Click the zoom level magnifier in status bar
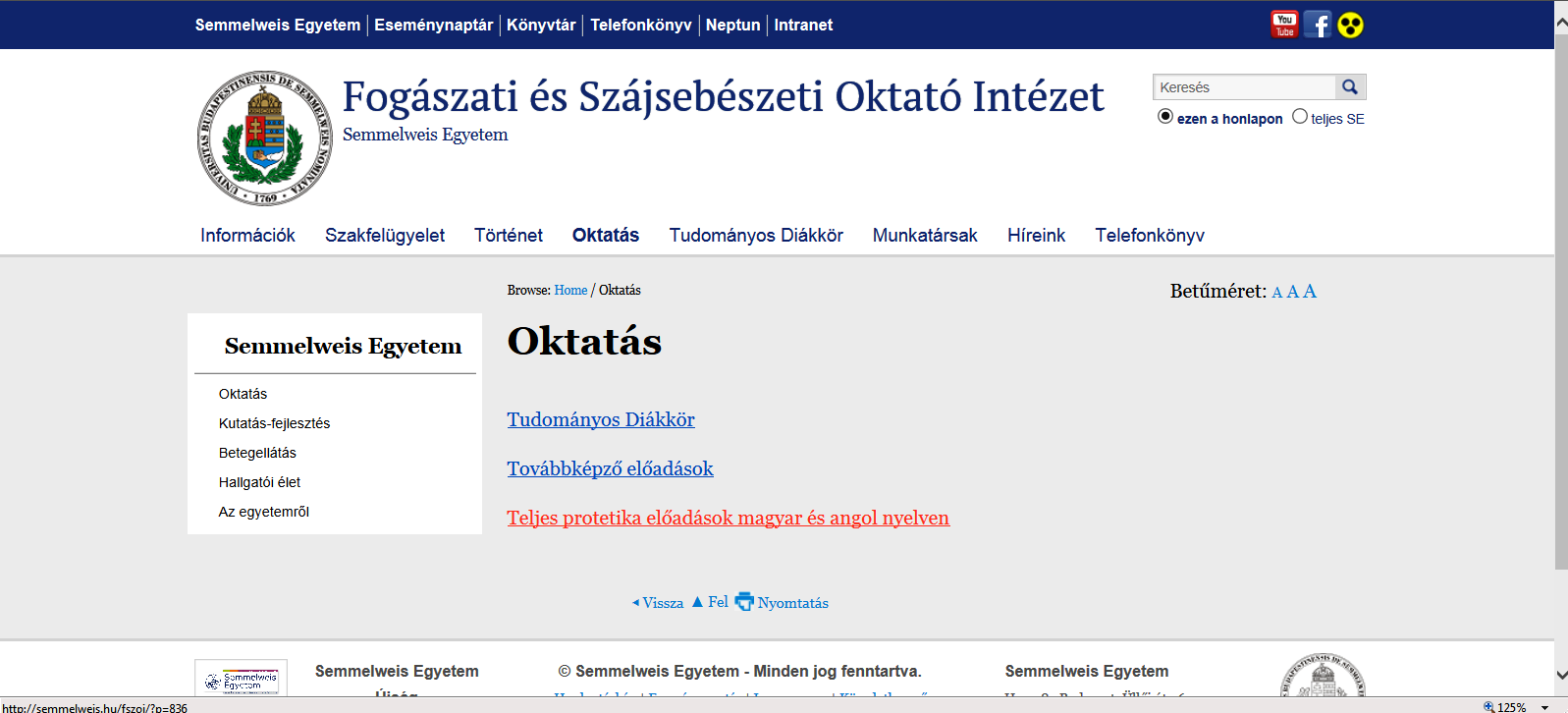 pos(1488,706)
